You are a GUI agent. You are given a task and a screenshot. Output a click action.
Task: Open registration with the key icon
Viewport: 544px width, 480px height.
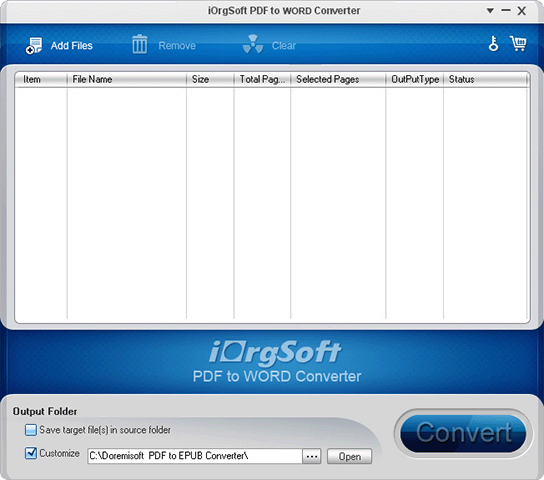click(x=493, y=44)
